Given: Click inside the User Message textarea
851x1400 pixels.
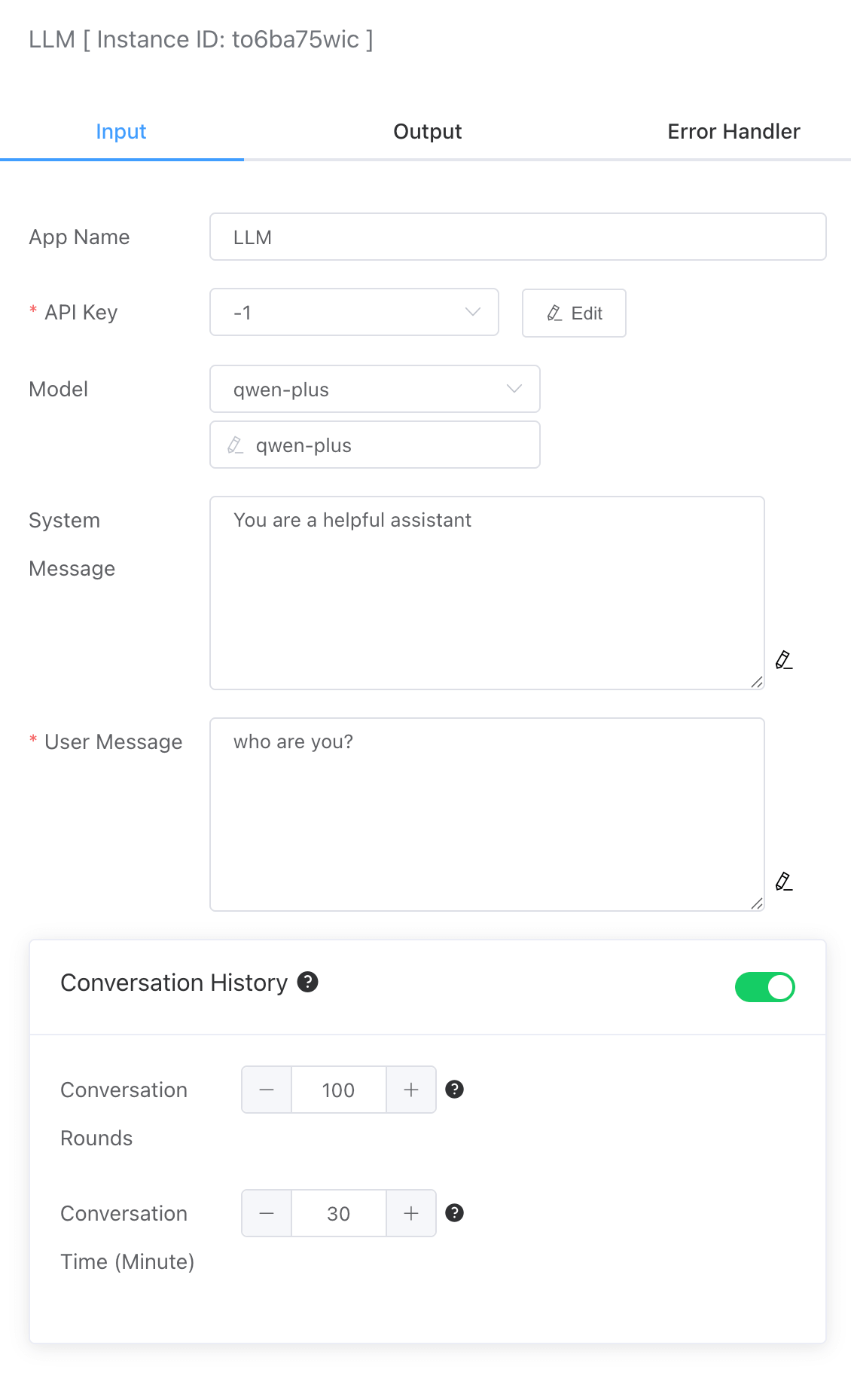Looking at the screenshot, I should pos(487,814).
